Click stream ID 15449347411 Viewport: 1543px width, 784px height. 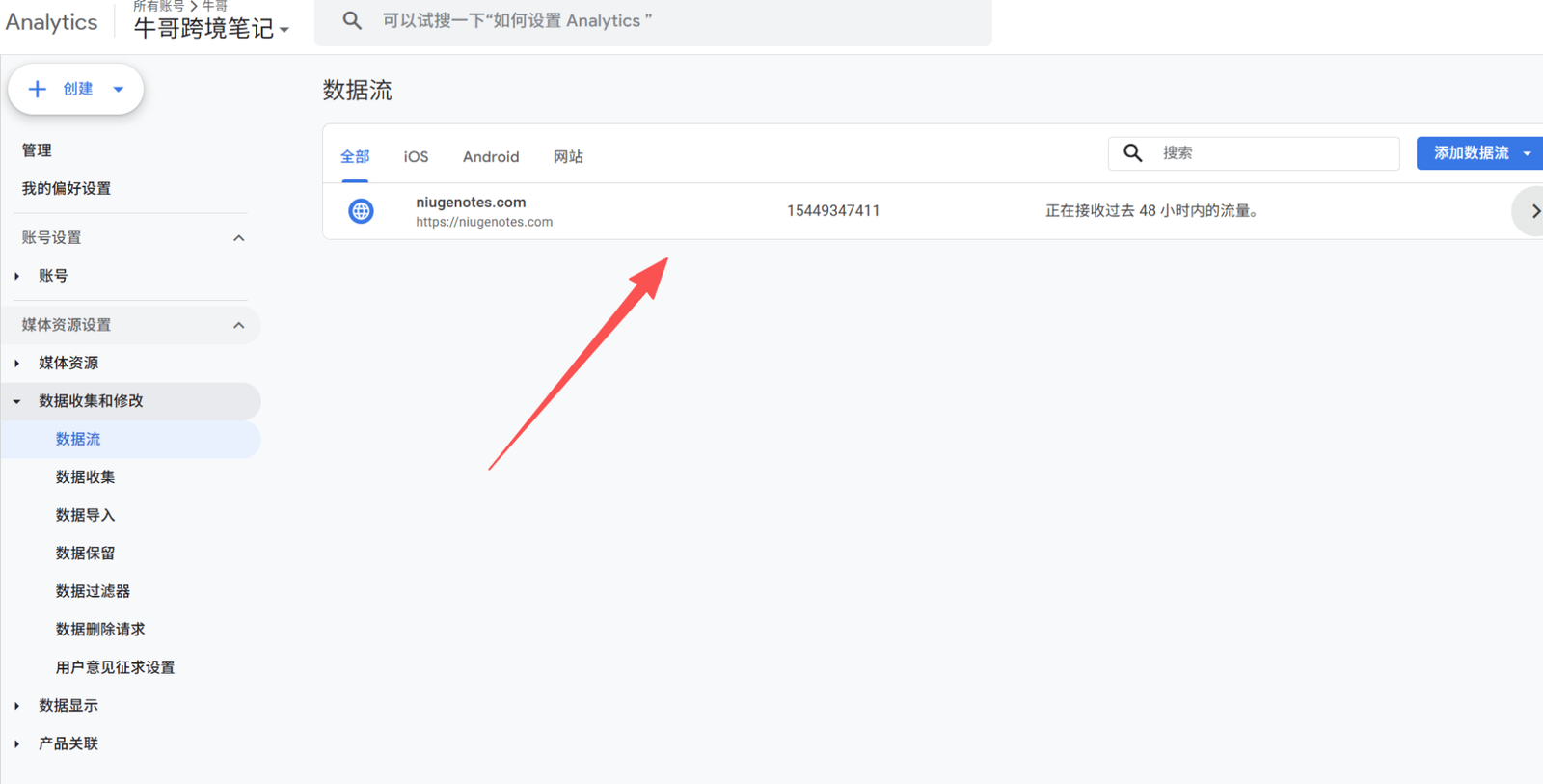tap(833, 211)
